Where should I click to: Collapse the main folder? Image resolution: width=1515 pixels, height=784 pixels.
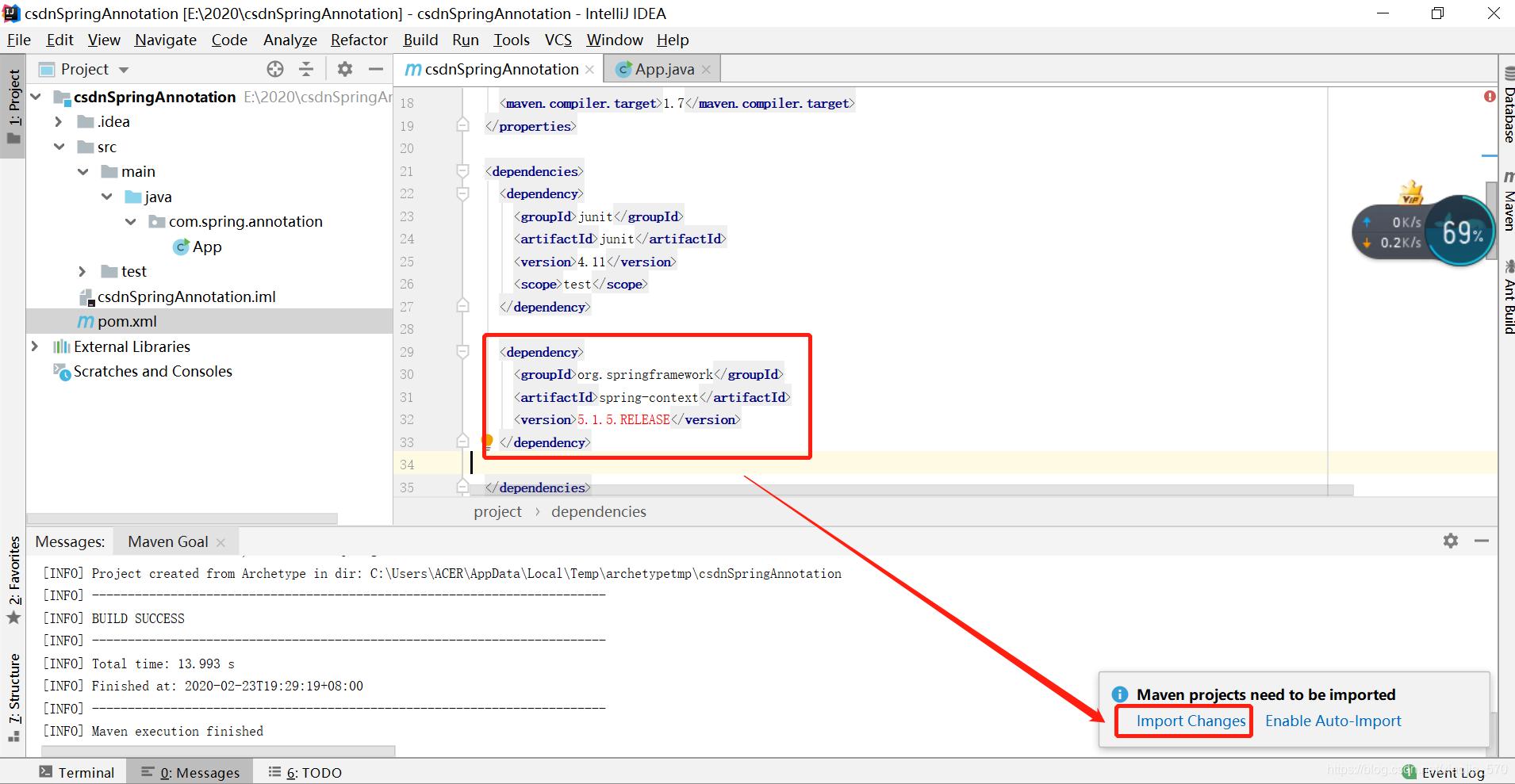pyautogui.click(x=83, y=171)
